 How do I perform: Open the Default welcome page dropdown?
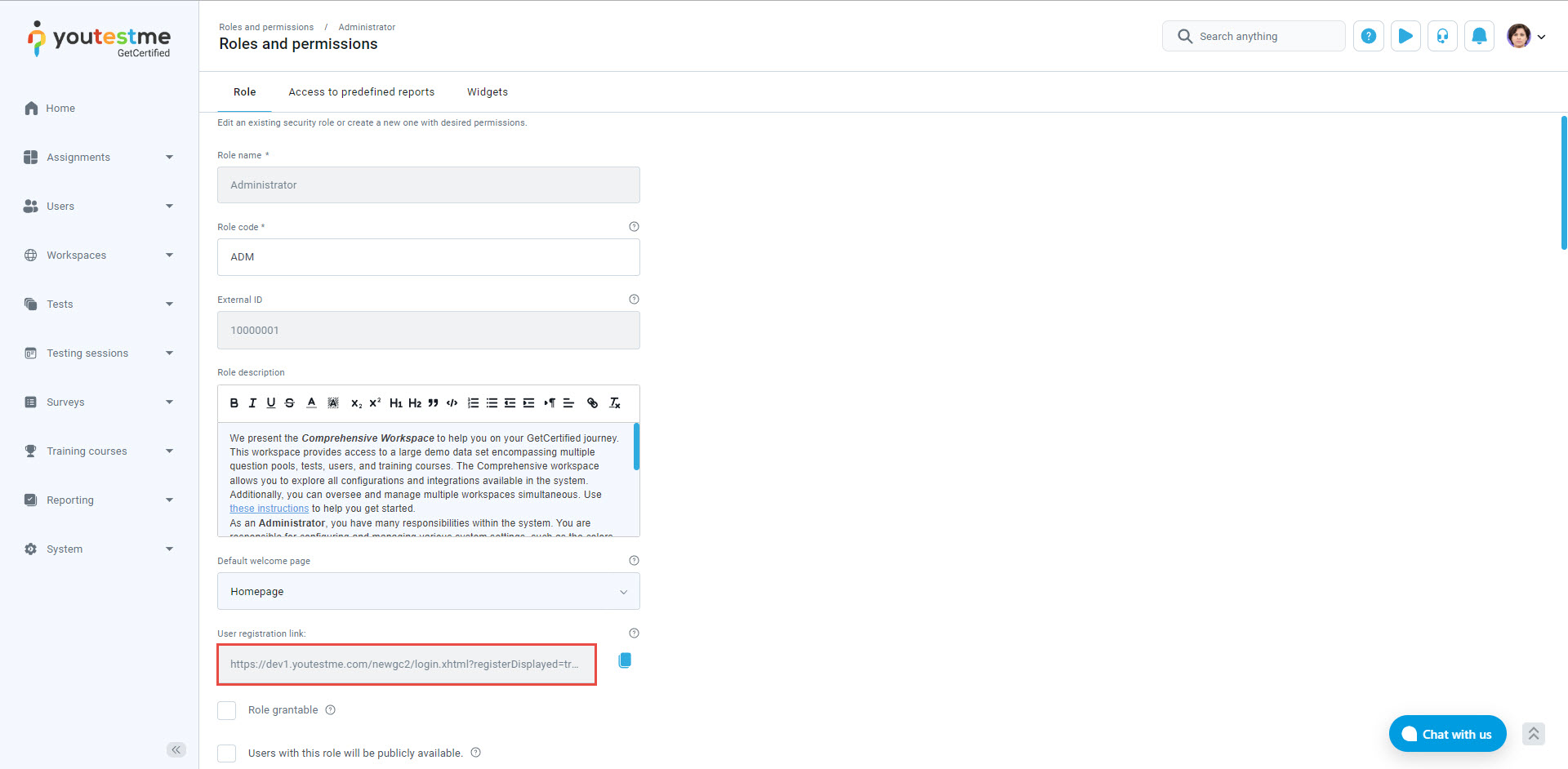(428, 591)
